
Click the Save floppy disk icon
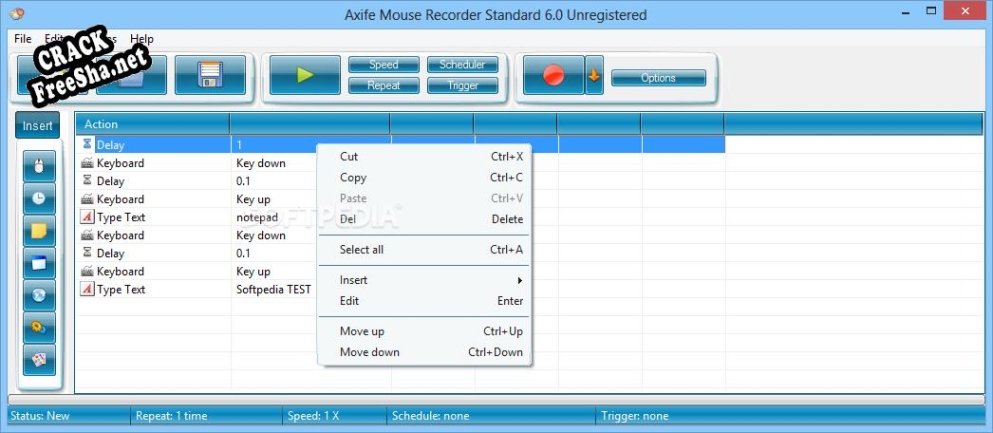click(x=210, y=76)
